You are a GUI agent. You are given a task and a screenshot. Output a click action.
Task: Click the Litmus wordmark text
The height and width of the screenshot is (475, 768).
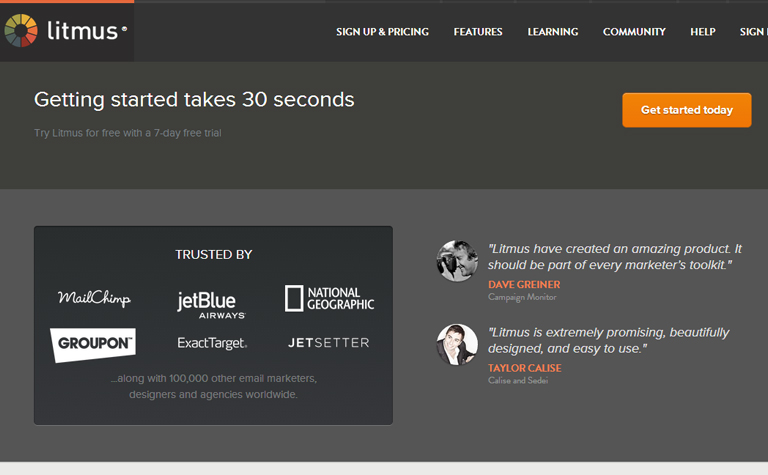pos(83,31)
